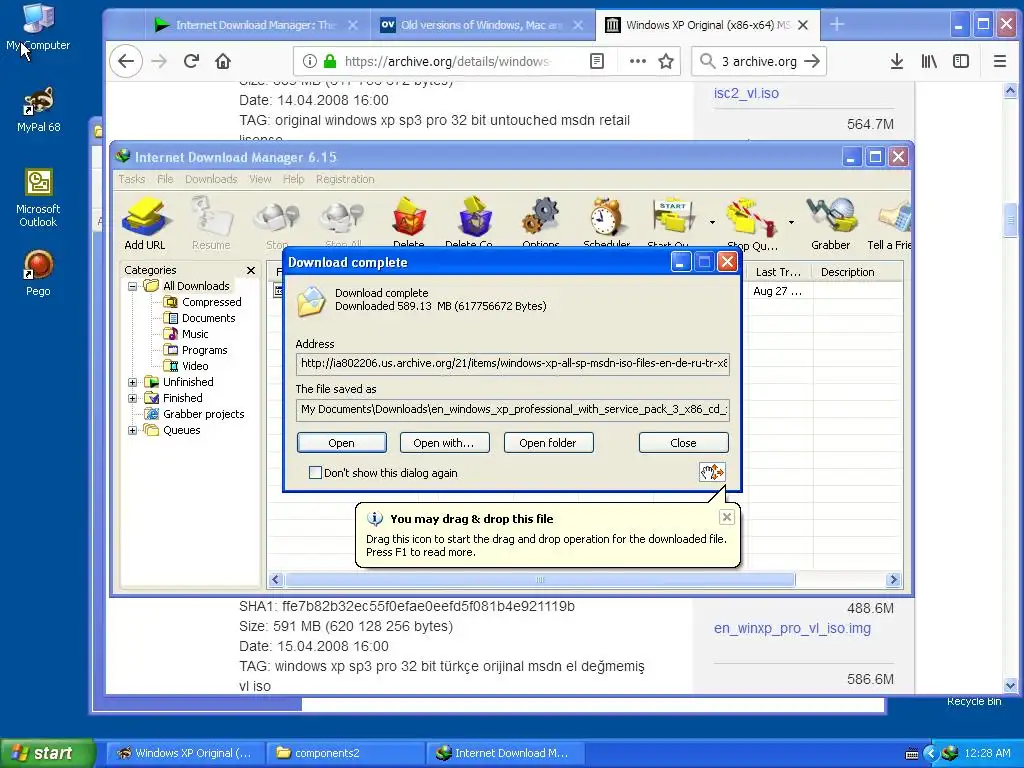Open the IDM Tasks menu

(x=131, y=179)
